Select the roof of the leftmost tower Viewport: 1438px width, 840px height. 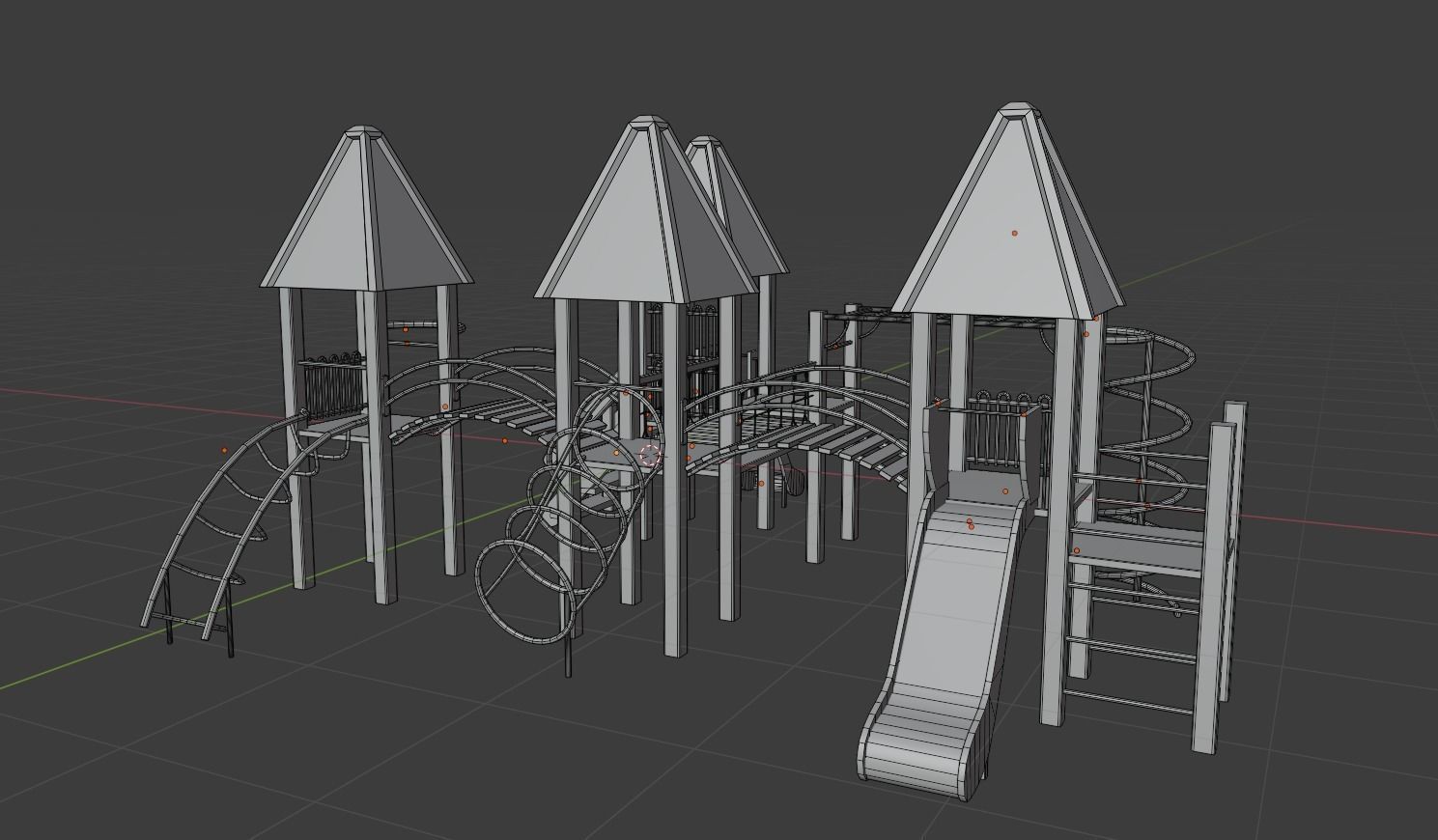tap(367, 208)
